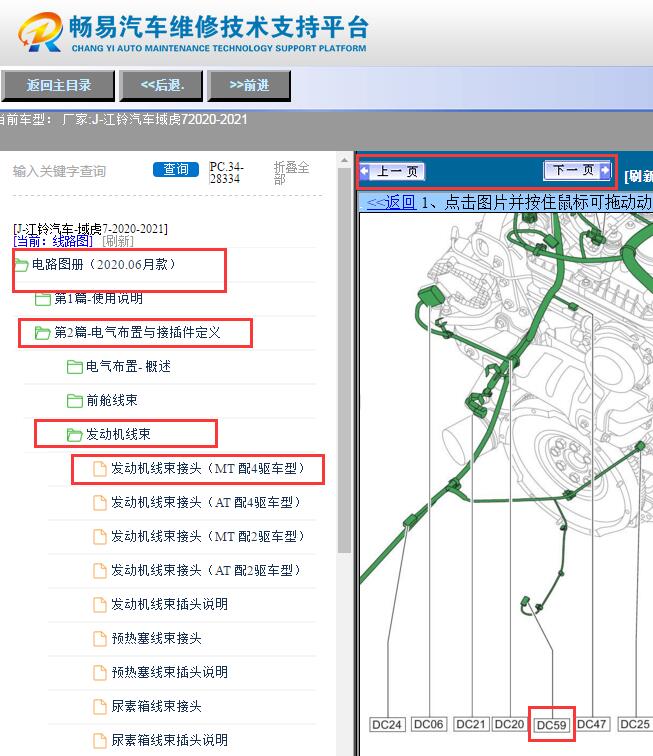The image size is (653, 756).
Task: Click the 查询 search button
Action: click(x=176, y=170)
